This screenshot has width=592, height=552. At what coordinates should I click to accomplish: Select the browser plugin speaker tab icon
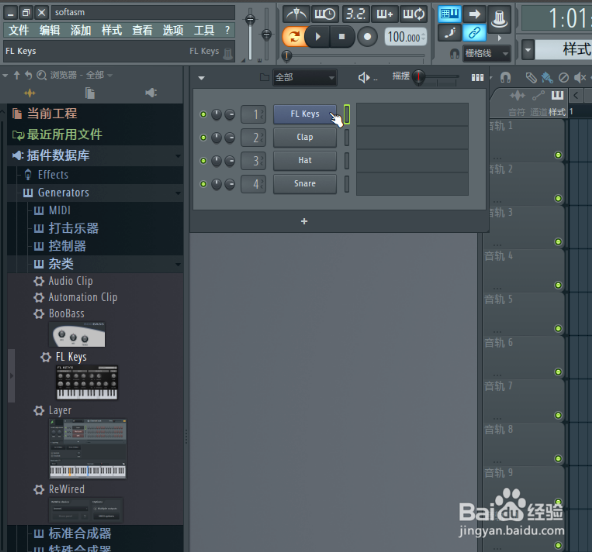tap(151, 93)
